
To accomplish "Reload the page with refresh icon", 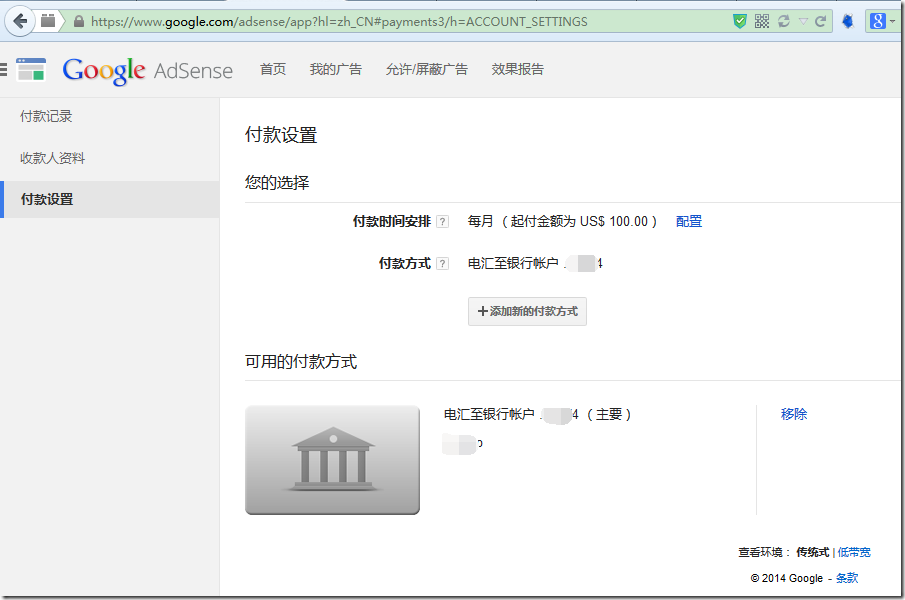I will tap(820, 21).
